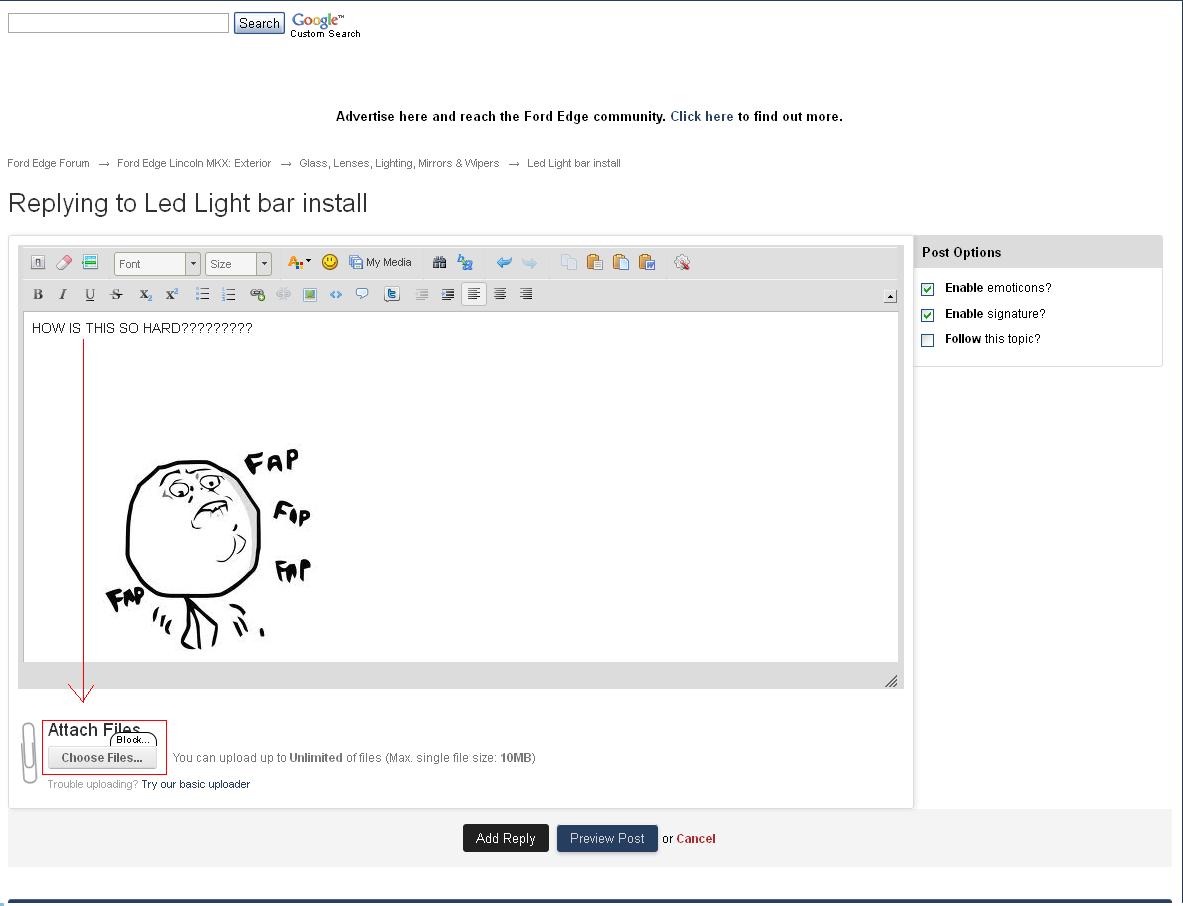Open the emoticon smiley picker
Screen dimensions: 1183x906
tap(329, 263)
